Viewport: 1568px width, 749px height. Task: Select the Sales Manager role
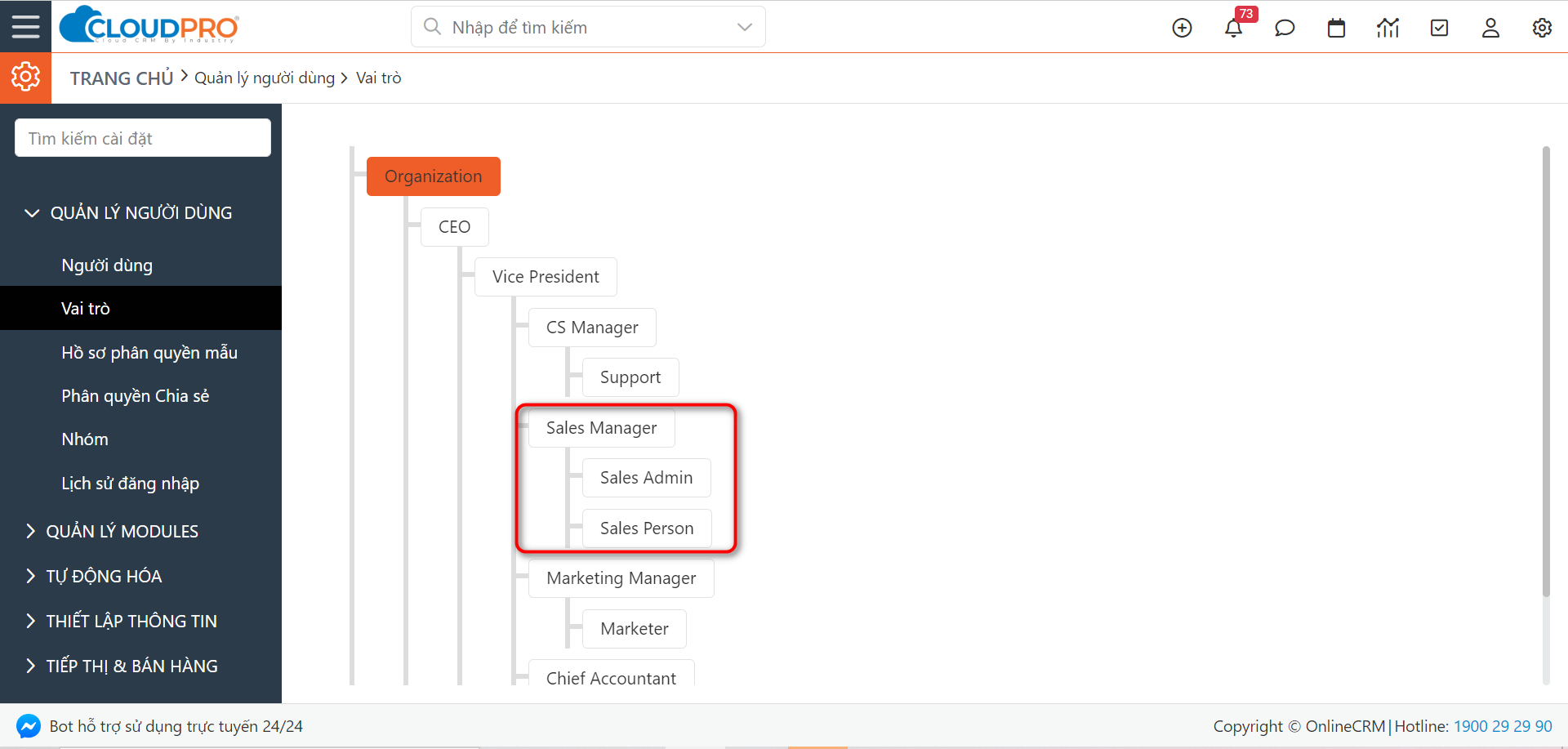[x=602, y=428]
